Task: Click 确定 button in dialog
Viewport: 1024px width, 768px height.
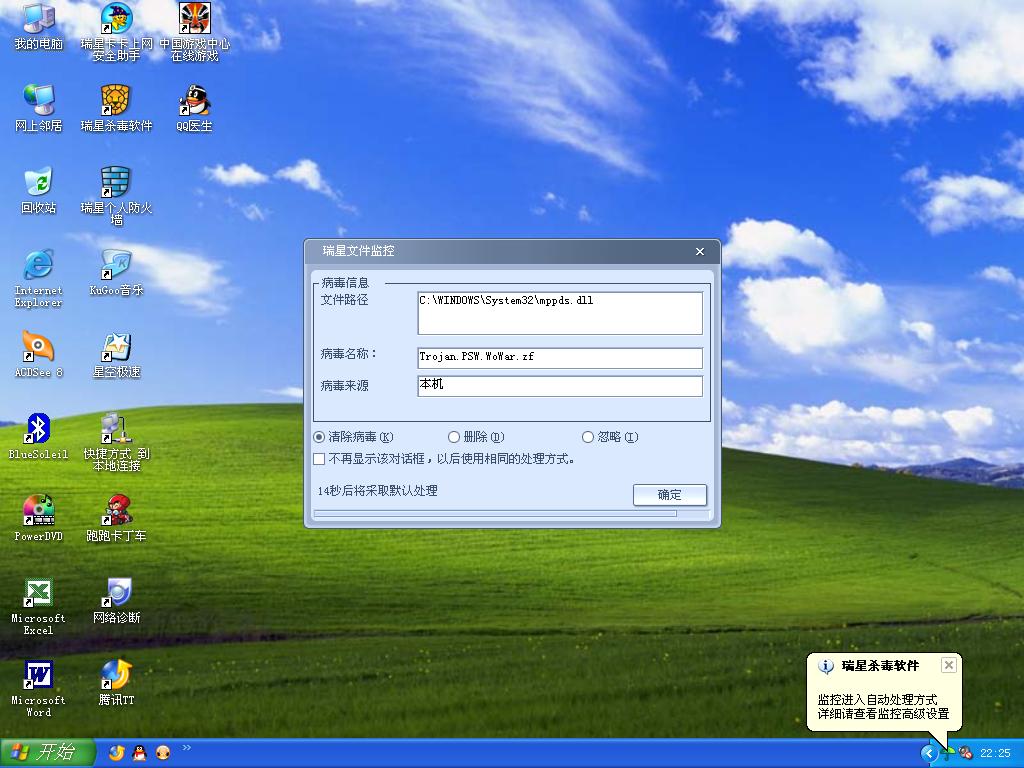Action: [x=669, y=495]
